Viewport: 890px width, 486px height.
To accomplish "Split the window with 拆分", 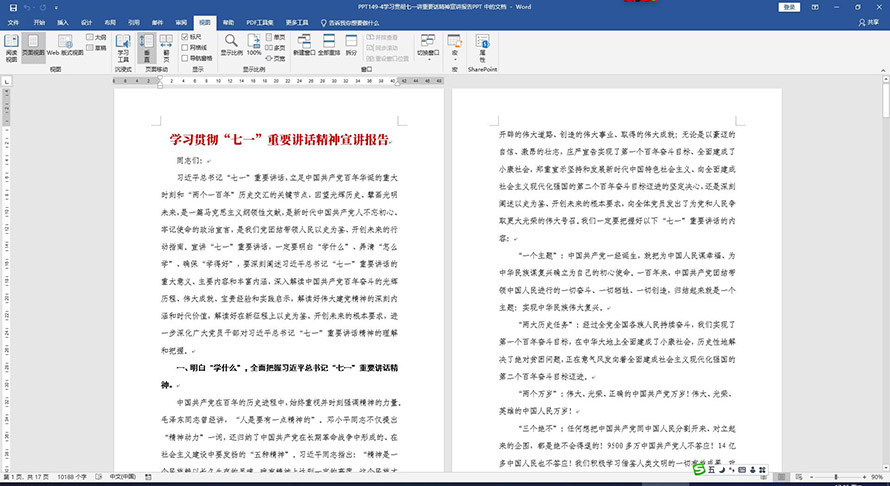I will (352, 44).
